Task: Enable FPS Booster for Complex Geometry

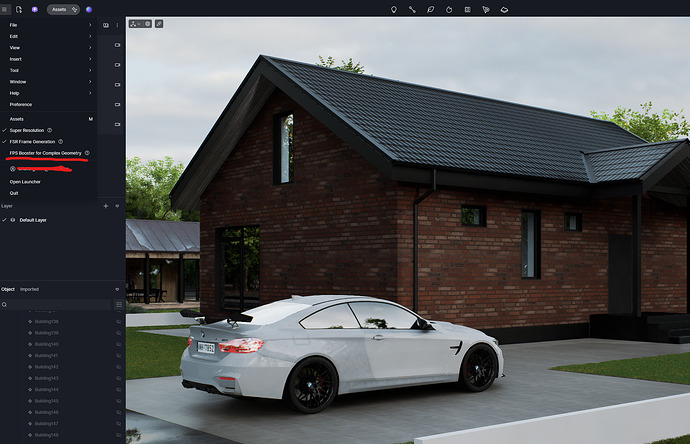Action: click(45, 153)
